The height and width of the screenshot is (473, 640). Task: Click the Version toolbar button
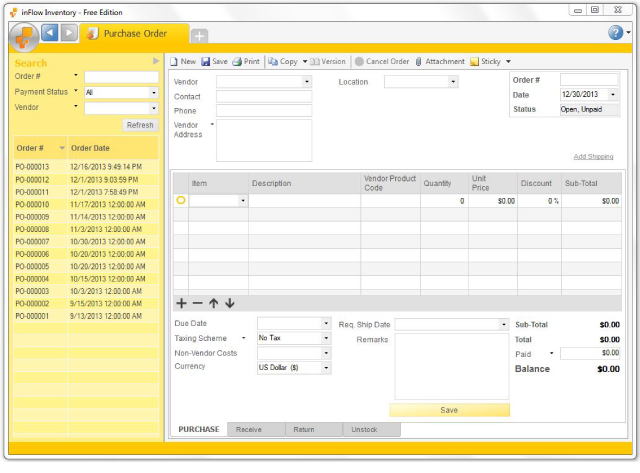pyautogui.click(x=328, y=61)
